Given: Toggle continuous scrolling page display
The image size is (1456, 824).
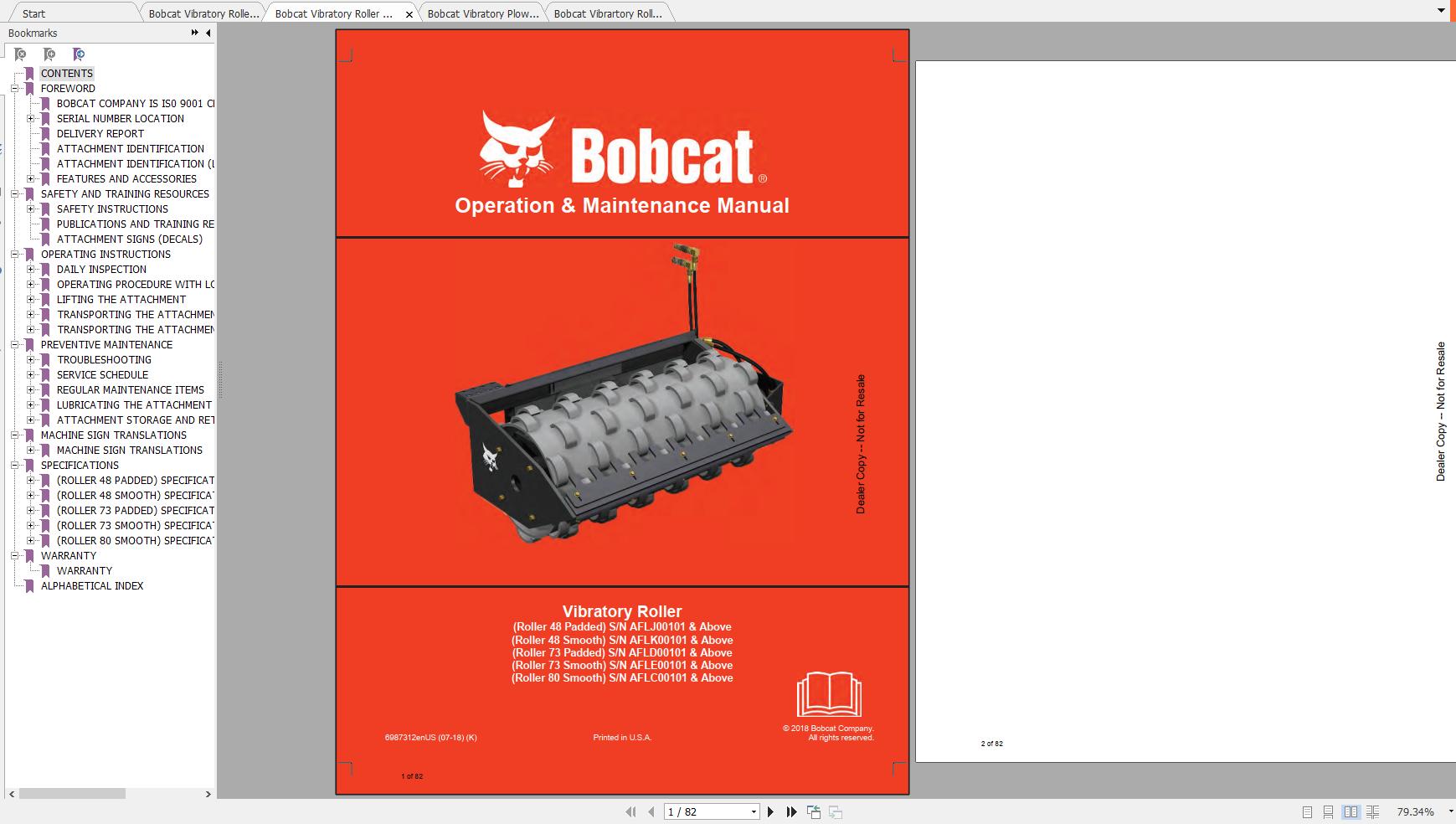Looking at the screenshot, I should 1327,811.
